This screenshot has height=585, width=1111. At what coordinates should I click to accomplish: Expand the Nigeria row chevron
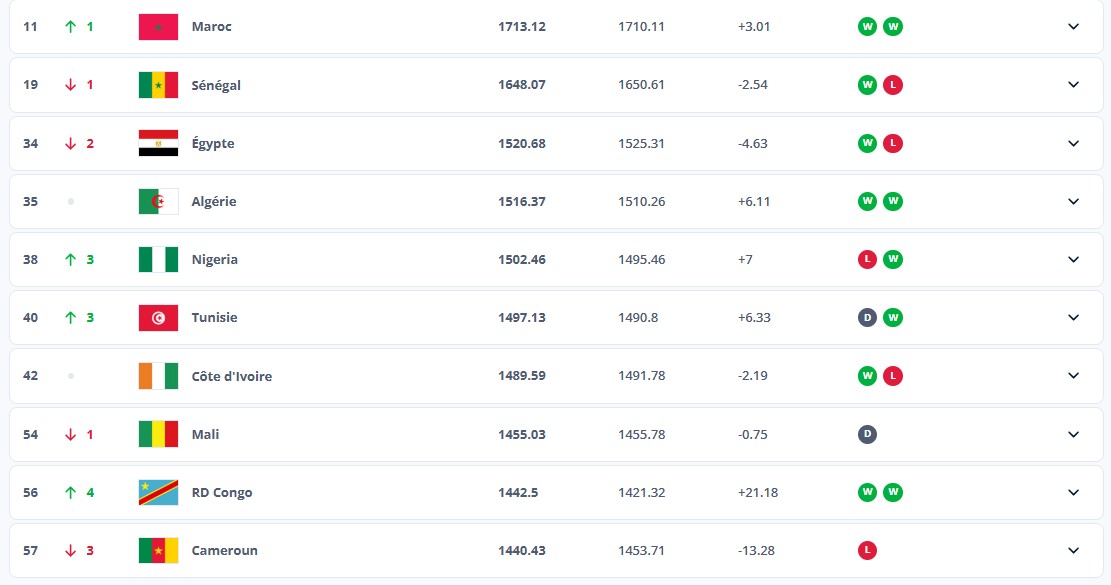click(x=1073, y=259)
